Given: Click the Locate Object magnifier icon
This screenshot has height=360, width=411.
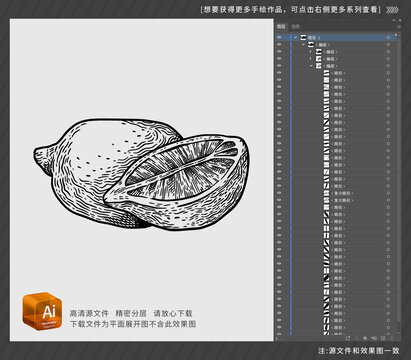Looking at the screenshot, I should (x=356, y=338).
